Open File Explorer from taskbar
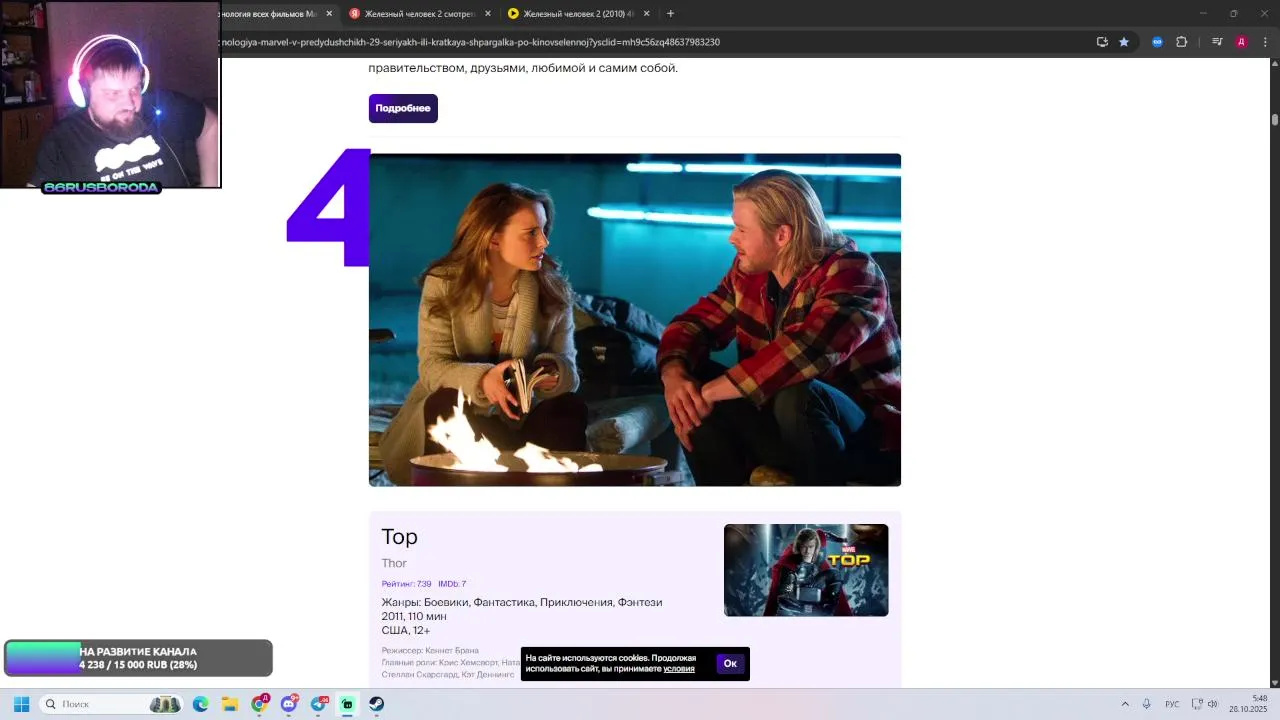Screen dimensions: 1280x720 coord(229,704)
